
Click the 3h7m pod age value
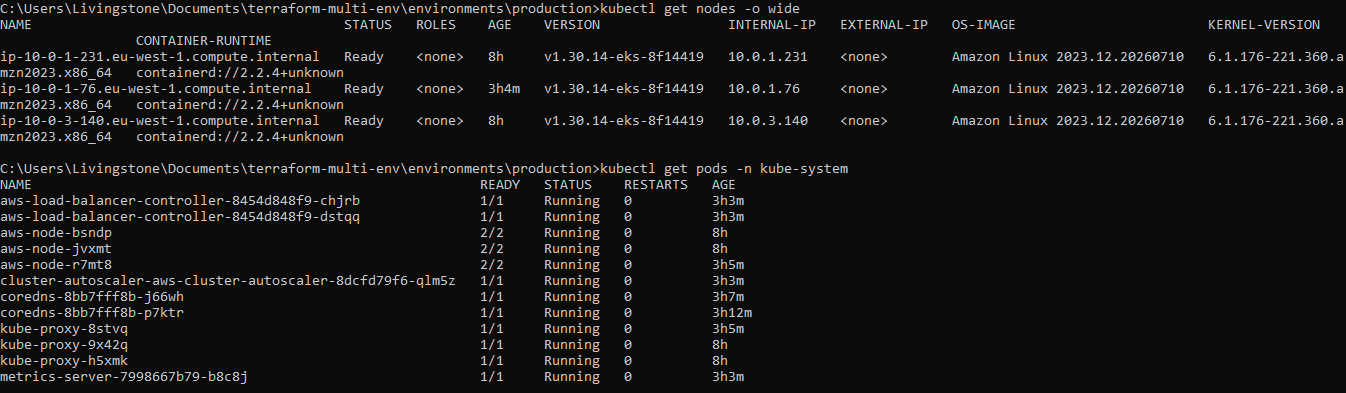[x=728, y=297]
